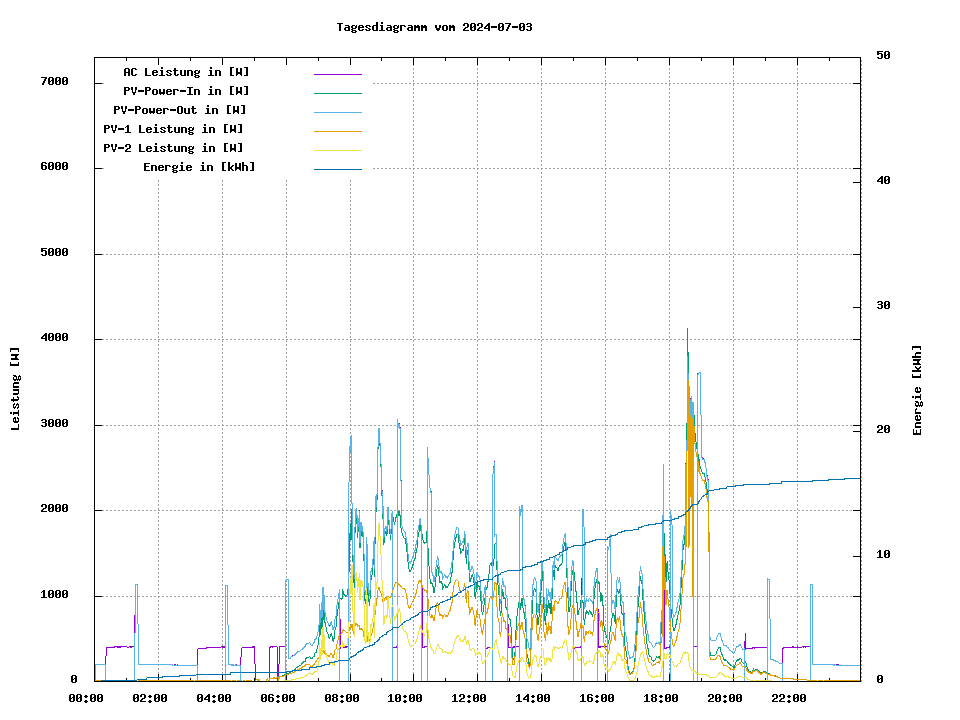Select the PV-2 Leistung legend label

tap(173, 148)
